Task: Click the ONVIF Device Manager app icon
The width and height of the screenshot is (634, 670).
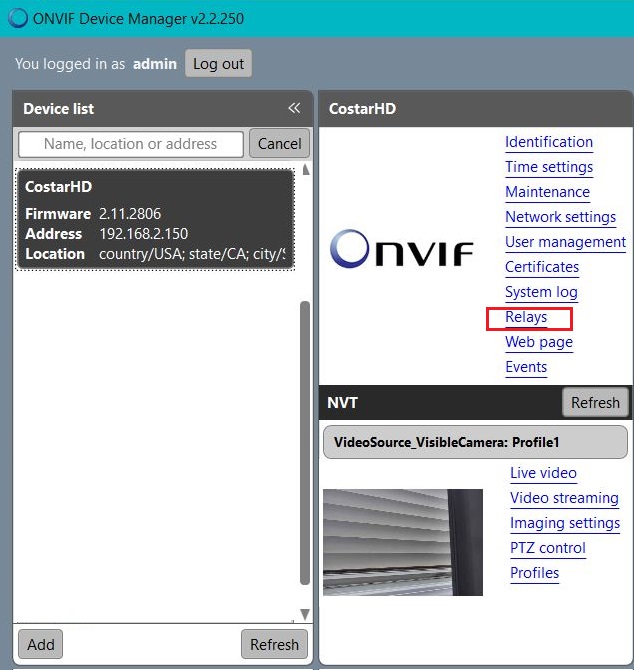Action: (x=18, y=18)
